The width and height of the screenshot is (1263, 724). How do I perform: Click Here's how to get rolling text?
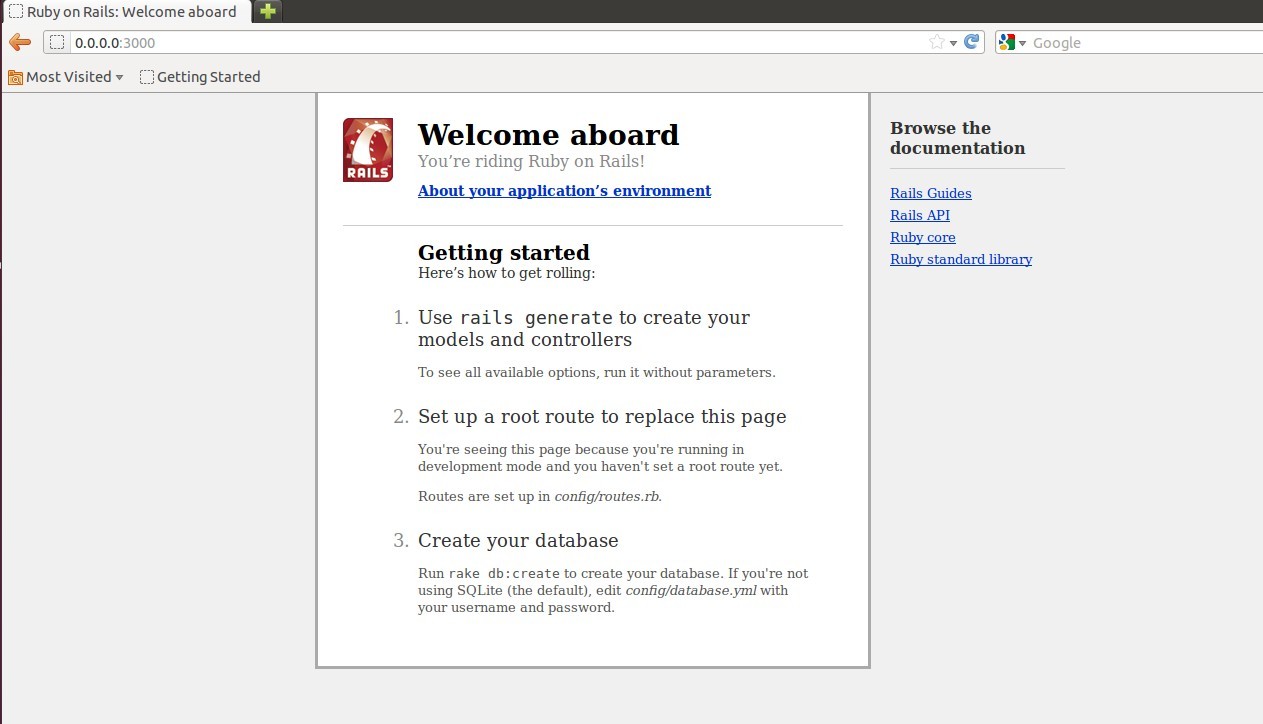(507, 273)
